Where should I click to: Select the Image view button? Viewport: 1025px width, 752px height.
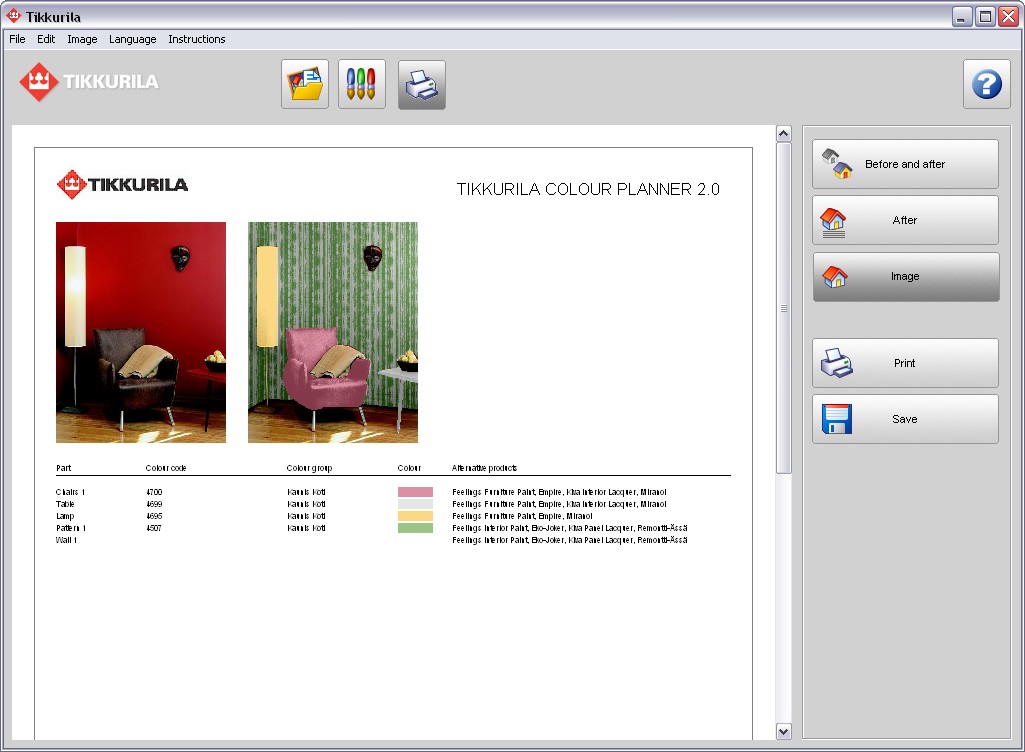coord(905,277)
